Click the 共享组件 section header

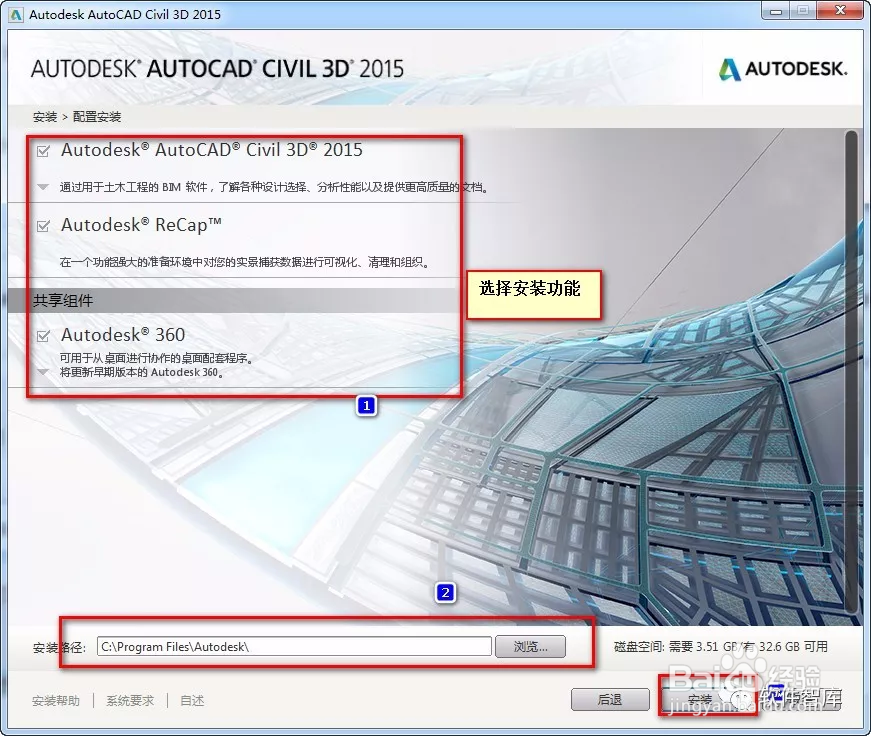[x=63, y=301]
